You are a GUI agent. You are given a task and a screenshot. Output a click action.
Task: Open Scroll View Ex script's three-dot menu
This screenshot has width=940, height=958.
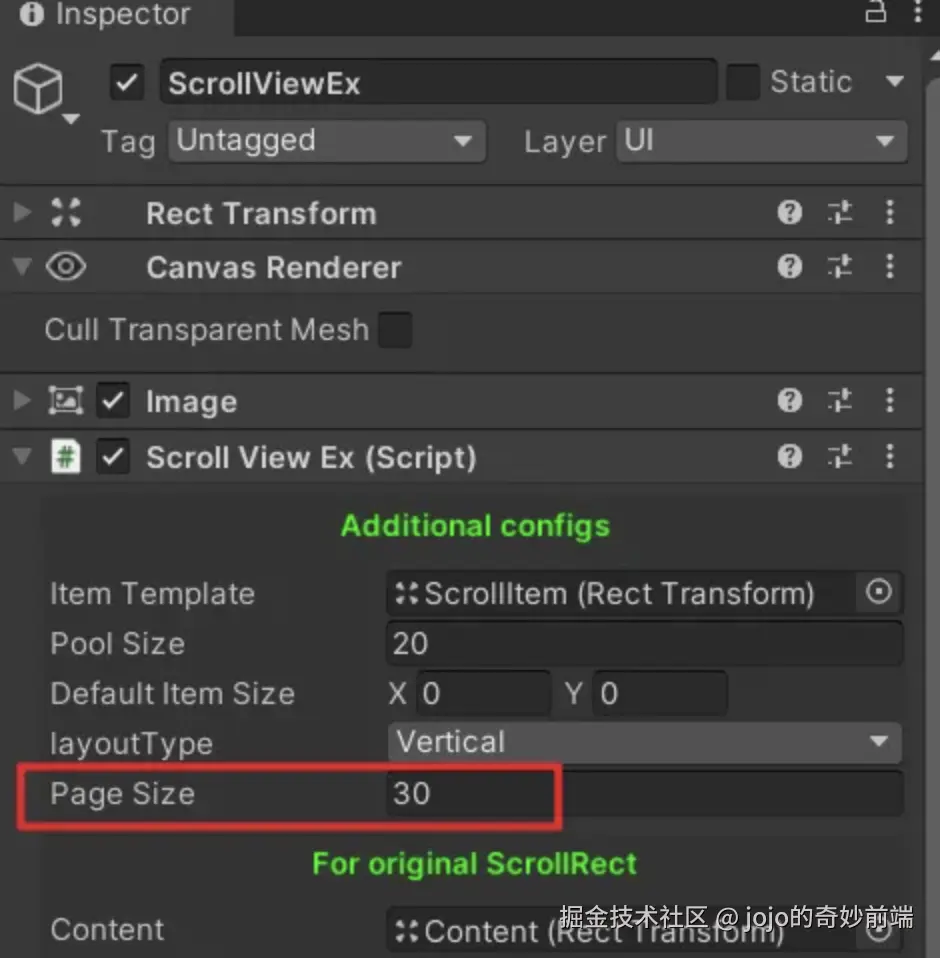click(x=889, y=457)
